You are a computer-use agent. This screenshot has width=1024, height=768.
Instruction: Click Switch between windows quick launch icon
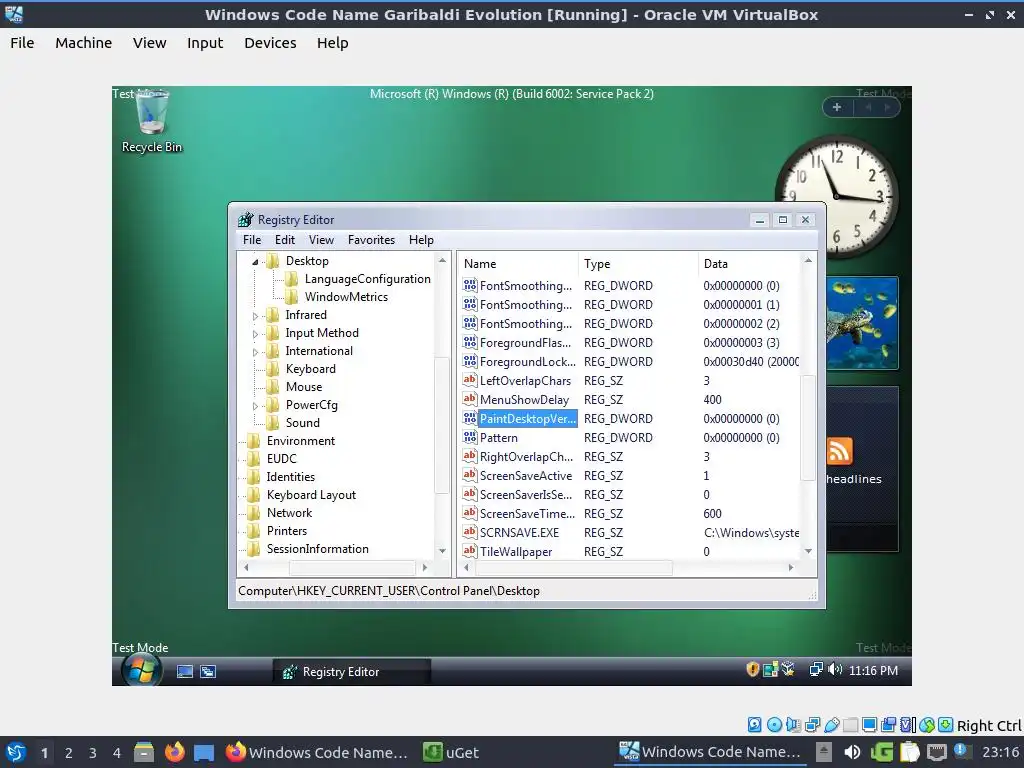coord(208,671)
